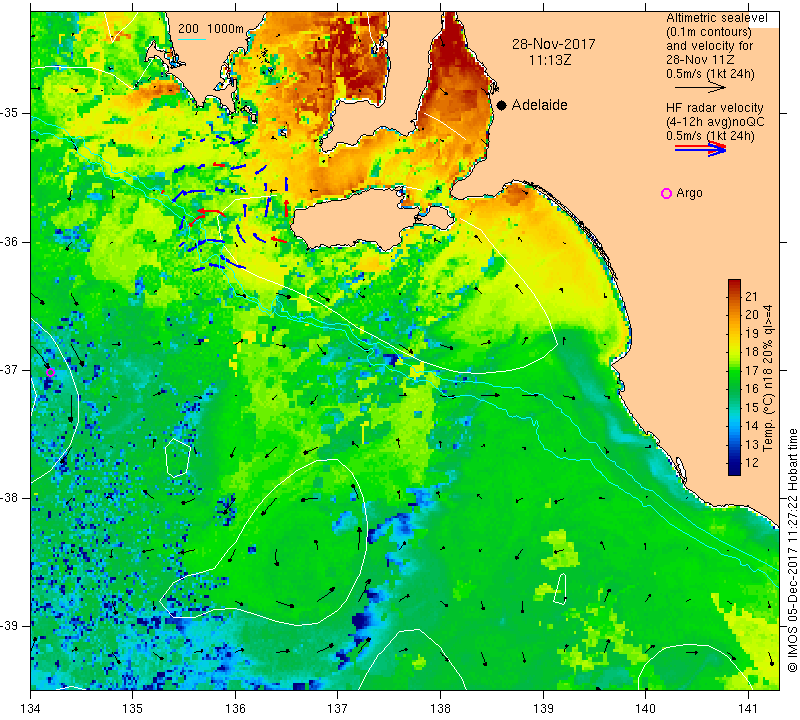800x720 pixels.
Task: Click the small white contour loop near 135.4°E, 37.7°S
Action: [178, 458]
